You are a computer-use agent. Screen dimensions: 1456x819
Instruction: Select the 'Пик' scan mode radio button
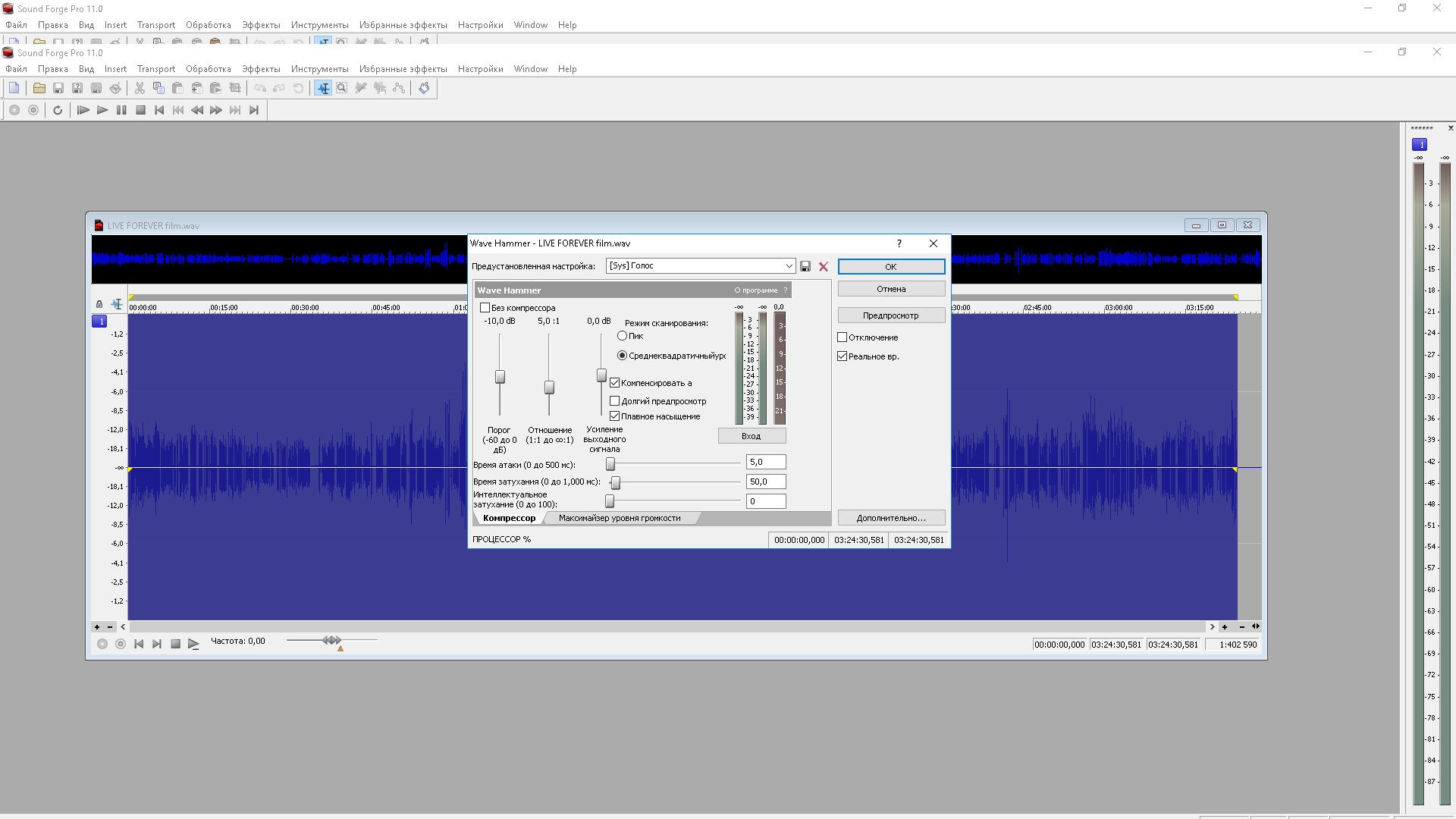point(623,336)
